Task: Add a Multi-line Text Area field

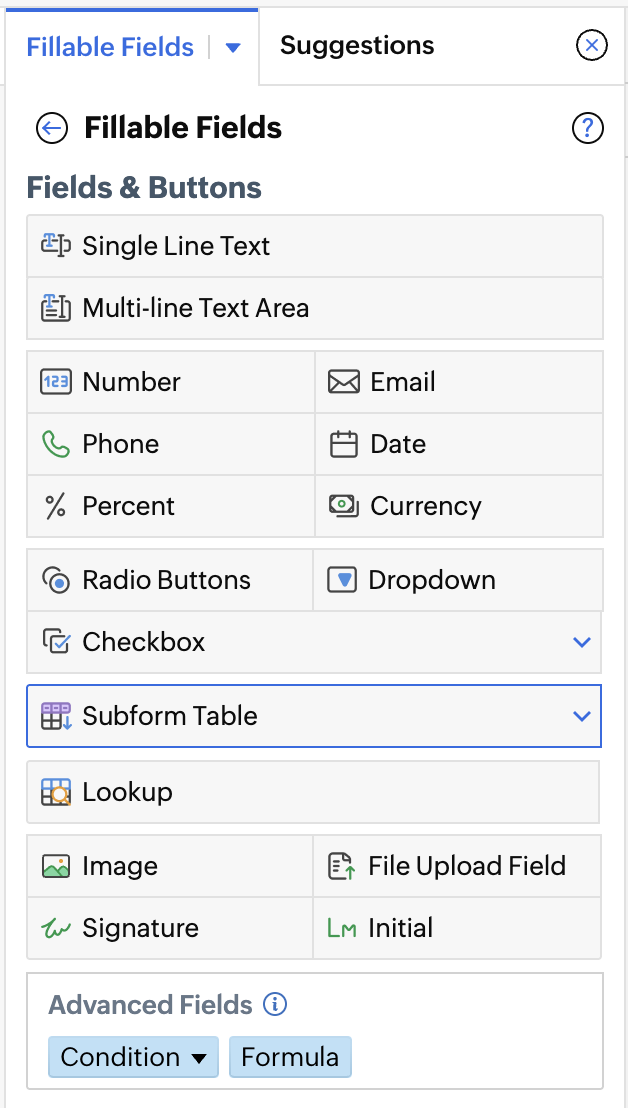Action: tap(196, 308)
